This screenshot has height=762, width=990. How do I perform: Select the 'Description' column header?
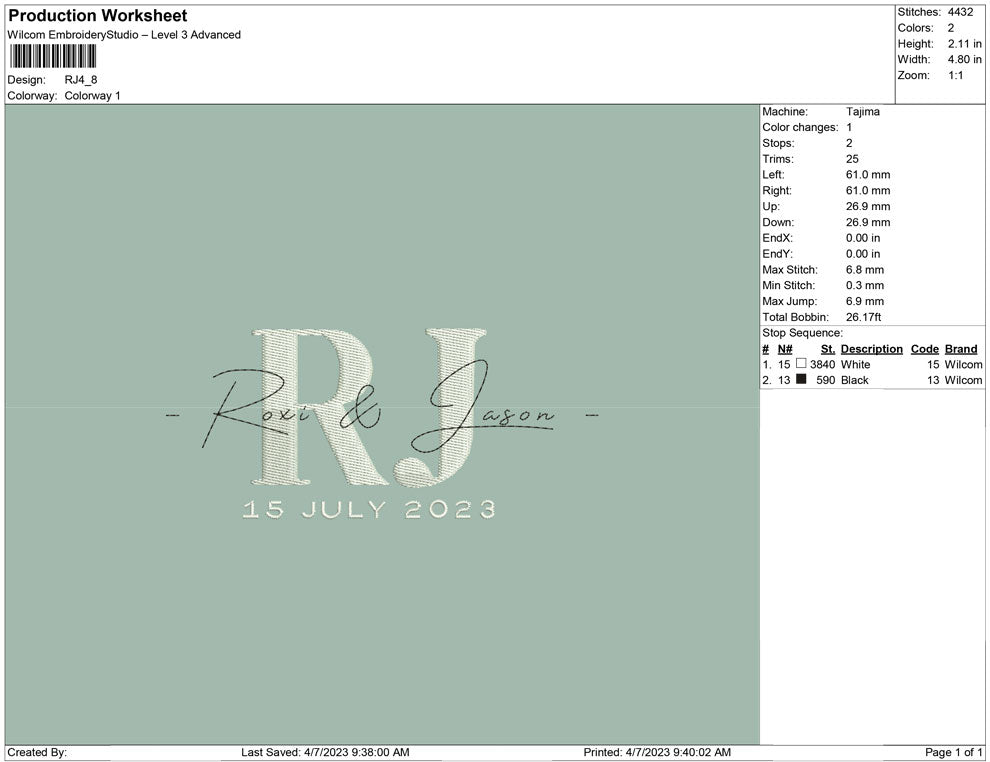pyautogui.click(x=871, y=349)
